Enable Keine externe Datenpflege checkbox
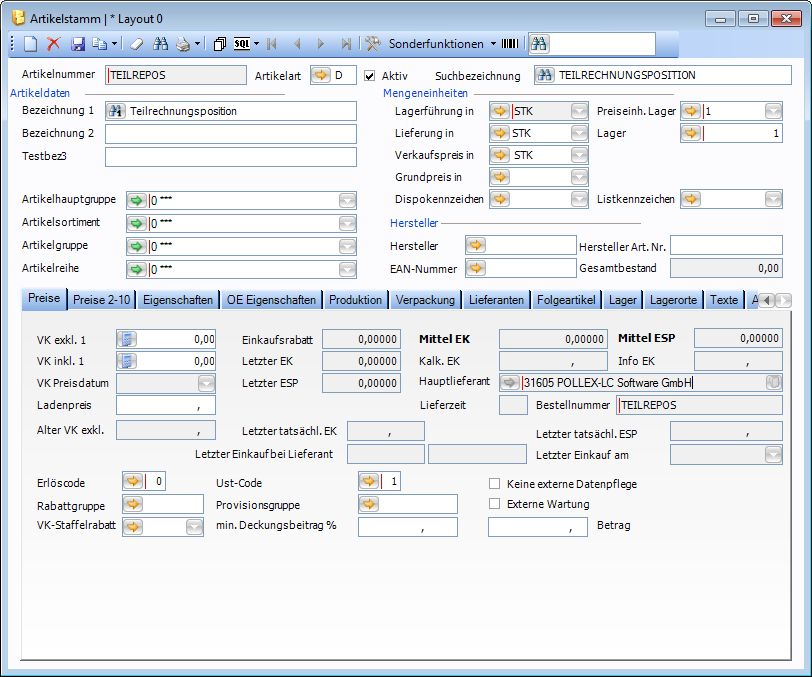The image size is (812, 677). pyautogui.click(x=494, y=484)
